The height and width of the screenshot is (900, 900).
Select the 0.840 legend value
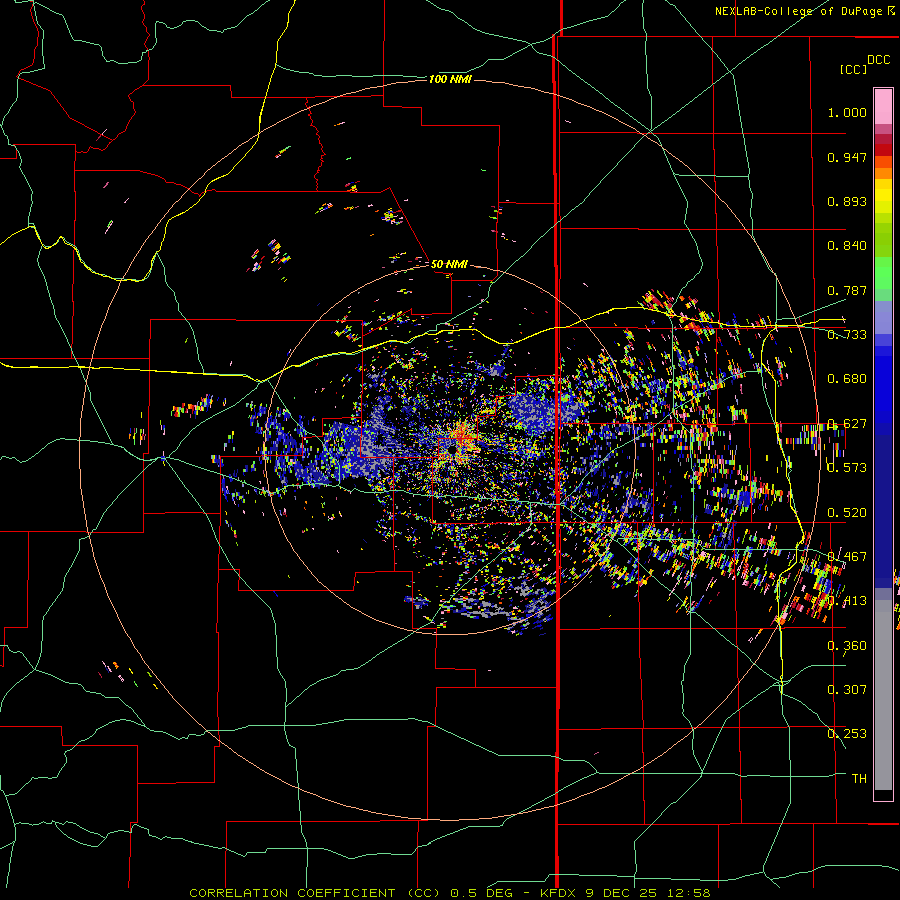pyautogui.click(x=847, y=246)
